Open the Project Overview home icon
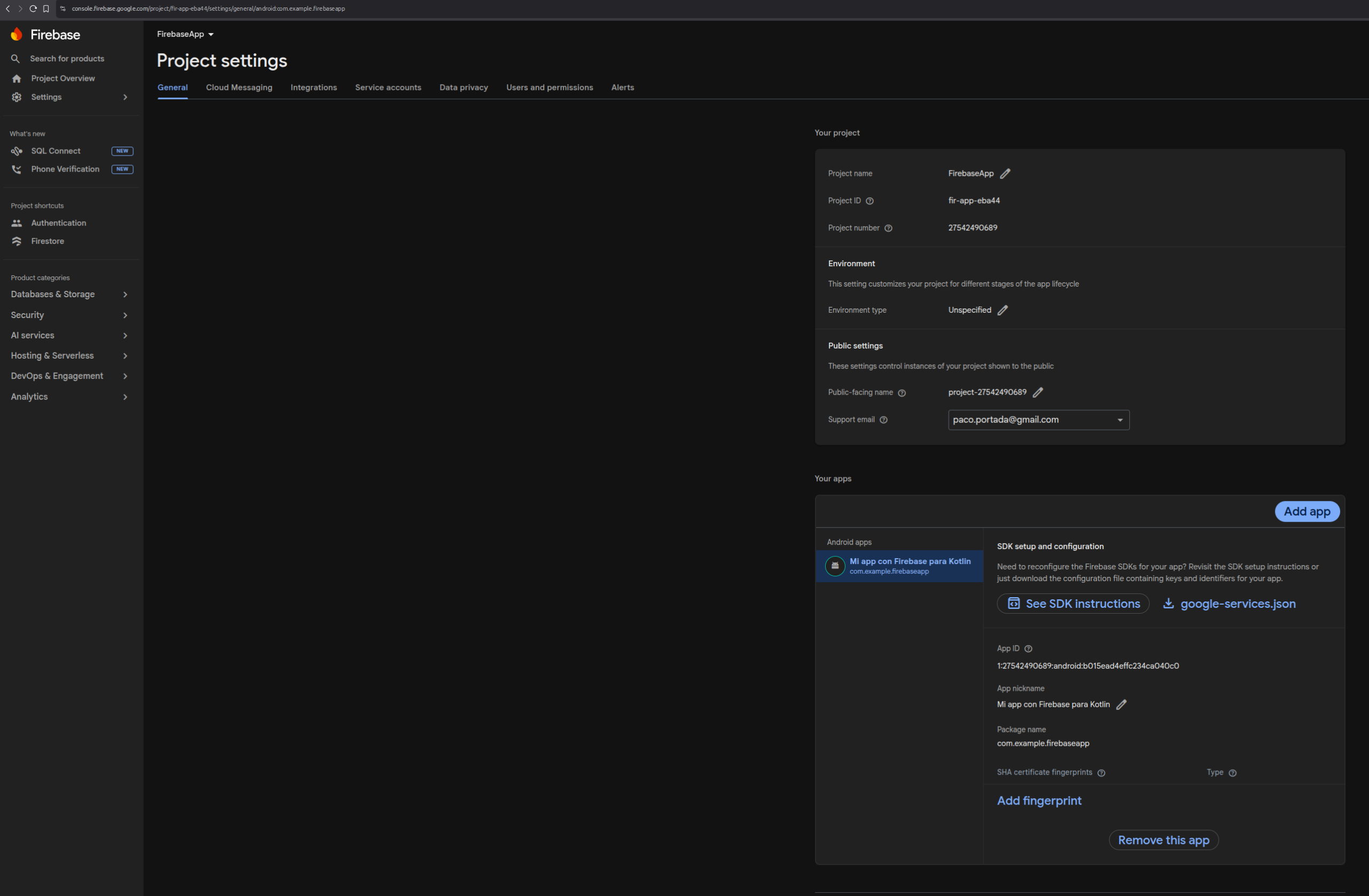This screenshot has width=1369, height=896. point(17,79)
